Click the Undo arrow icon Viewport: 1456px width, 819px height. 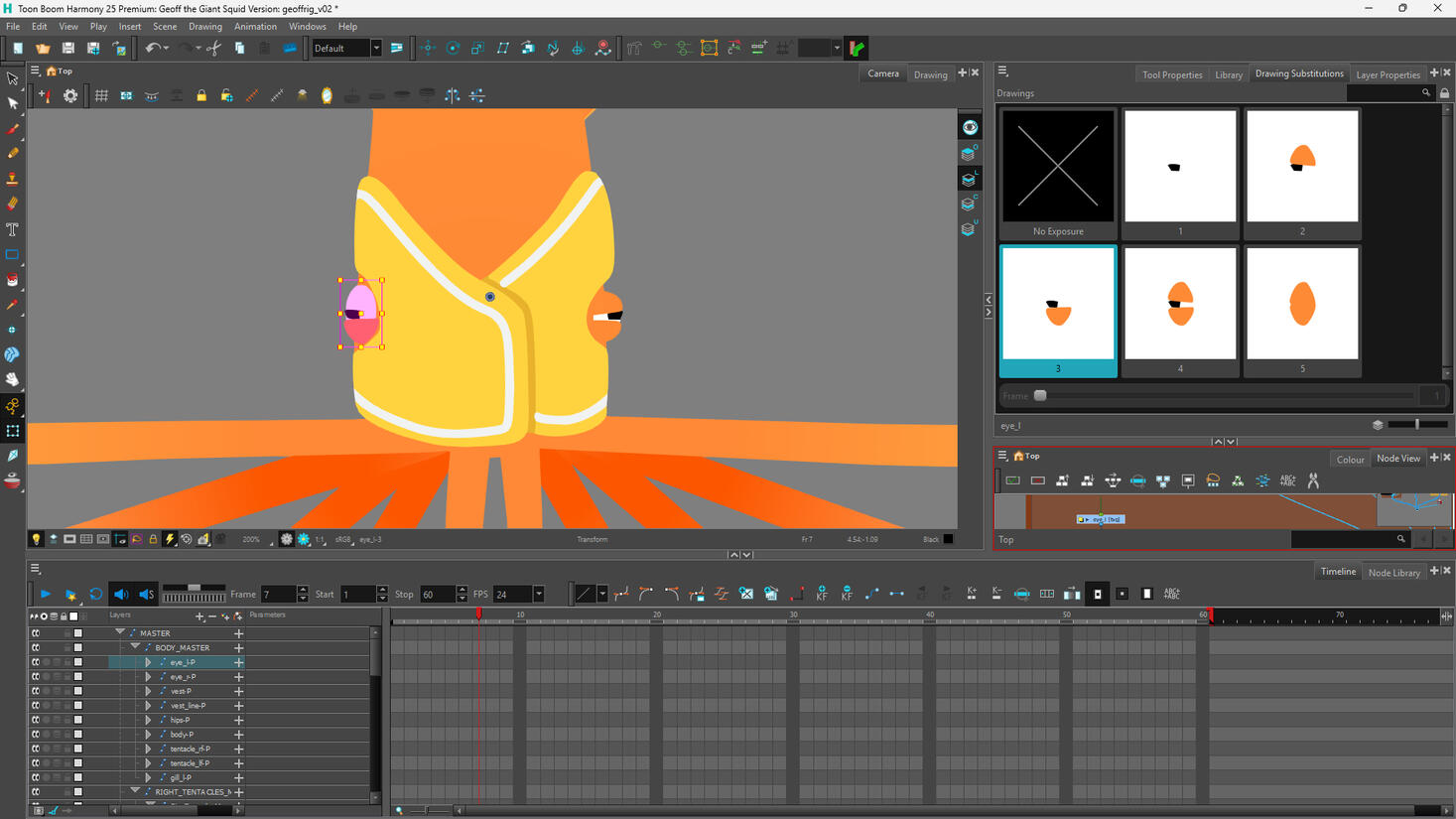pyautogui.click(x=152, y=48)
